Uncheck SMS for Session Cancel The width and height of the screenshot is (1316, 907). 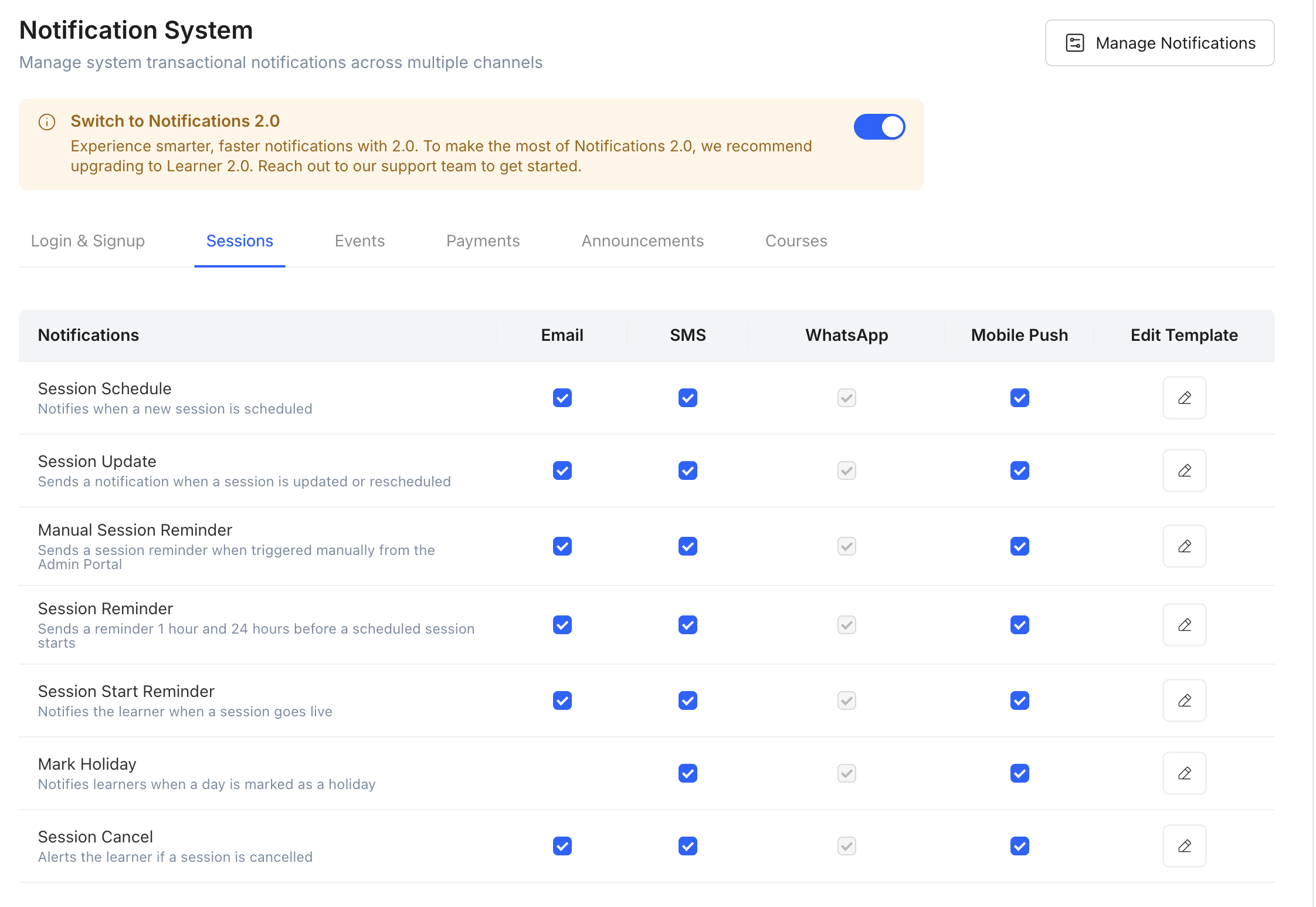pyautogui.click(x=688, y=846)
